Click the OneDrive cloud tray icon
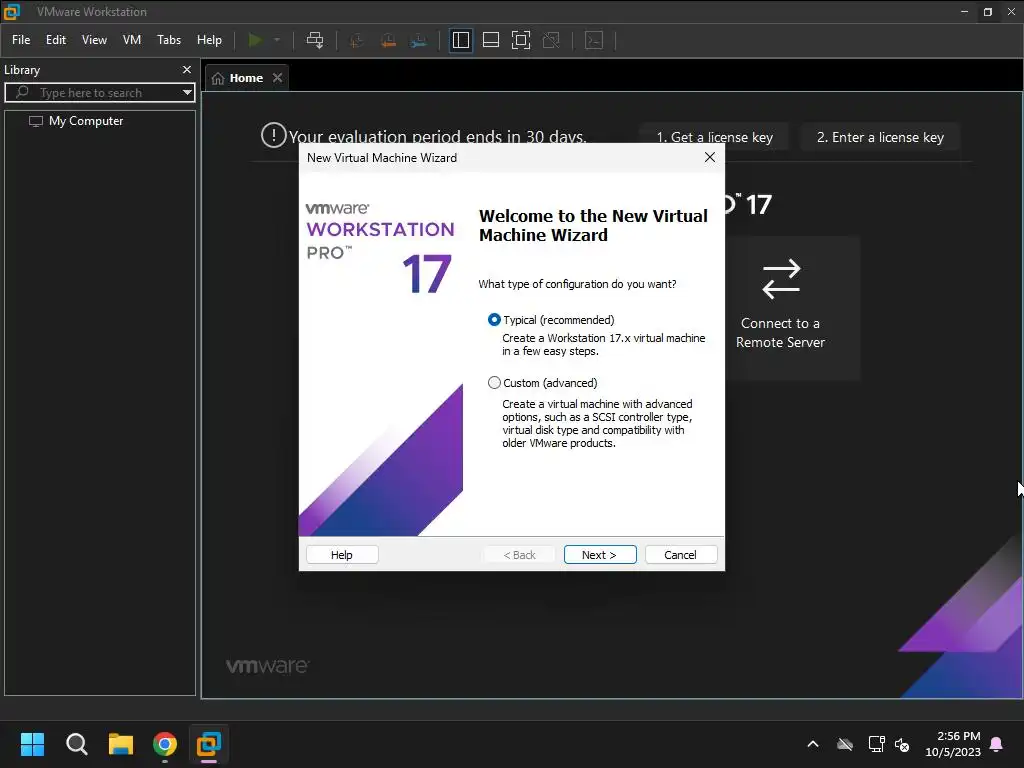The height and width of the screenshot is (768, 1024). point(845,744)
